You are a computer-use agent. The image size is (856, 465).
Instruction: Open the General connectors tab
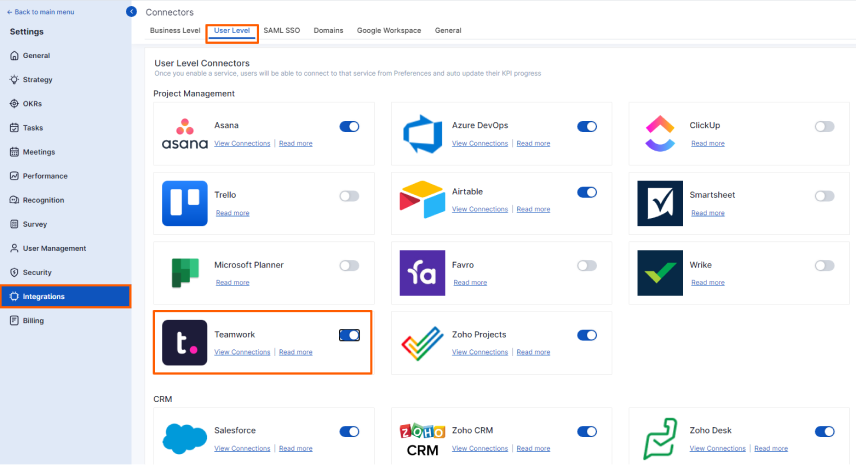click(448, 31)
